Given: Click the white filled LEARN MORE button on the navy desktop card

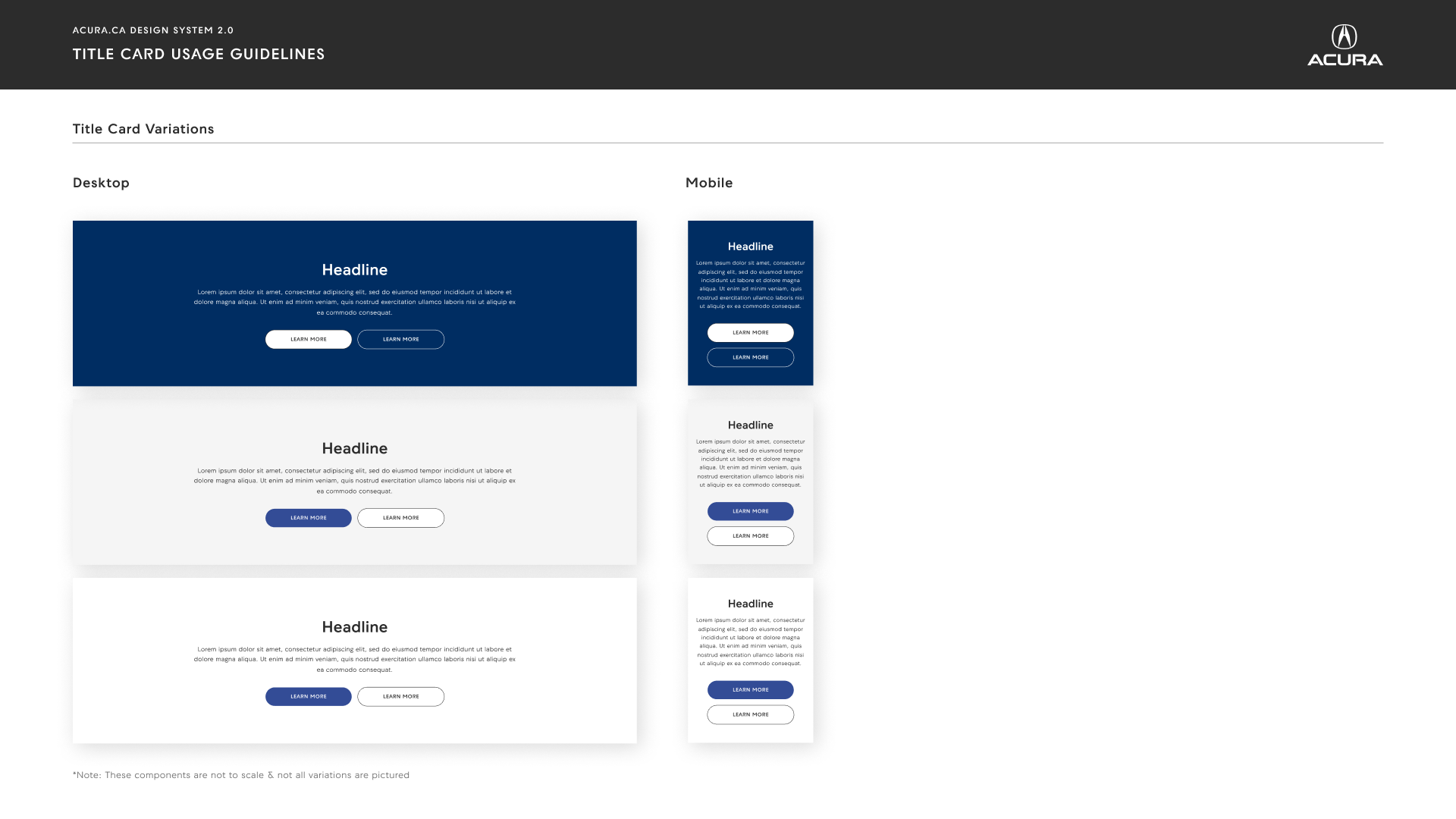Looking at the screenshot, I should tap(309, 339).
